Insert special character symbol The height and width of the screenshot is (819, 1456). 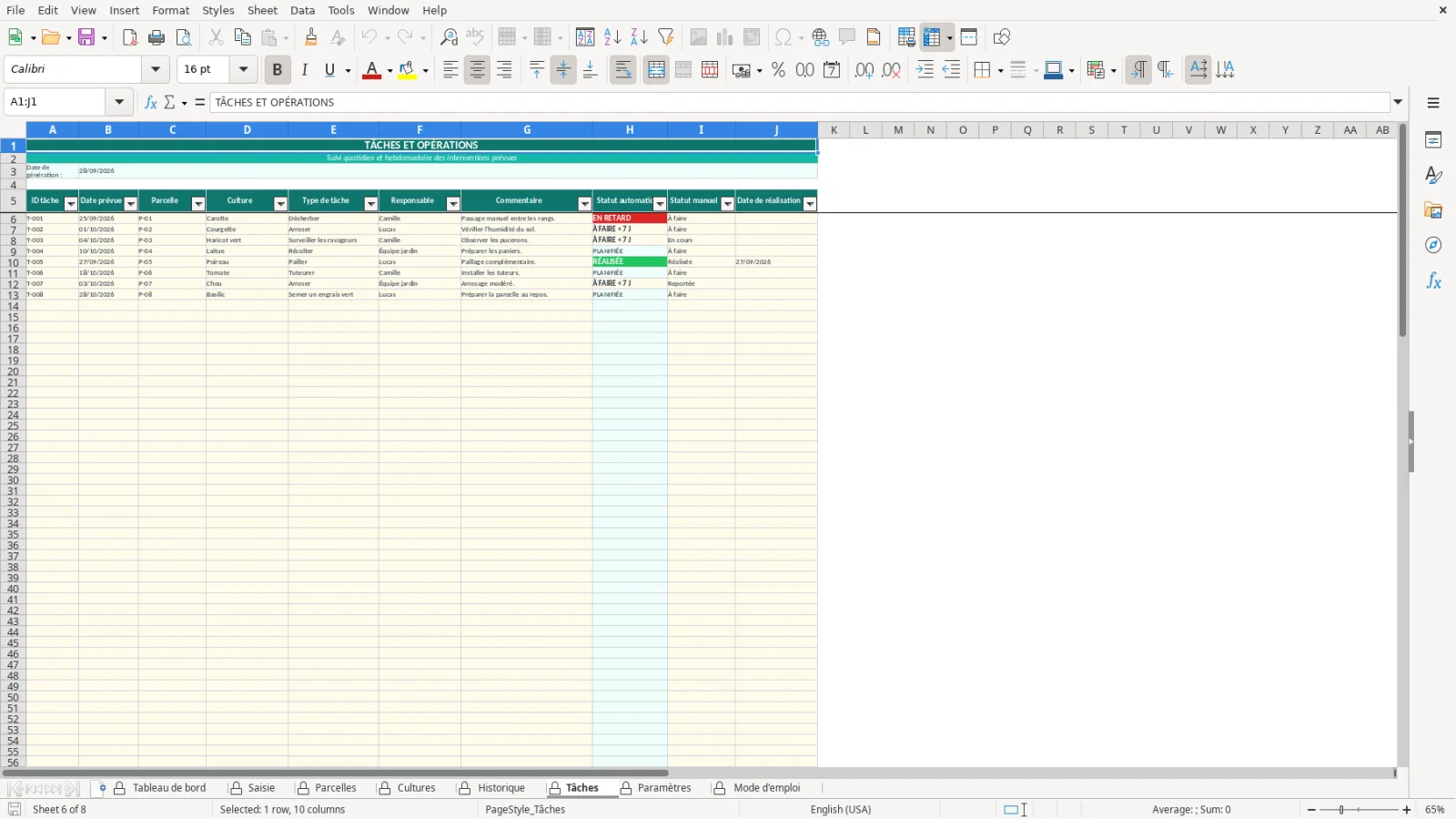tap(783, 37)
